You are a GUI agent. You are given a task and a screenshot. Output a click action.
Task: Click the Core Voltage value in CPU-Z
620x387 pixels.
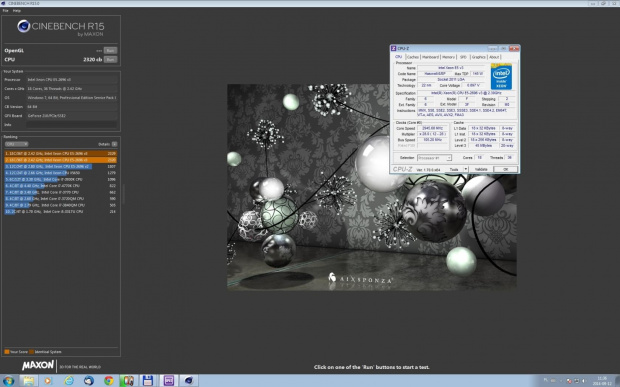[x=473, y=85]
